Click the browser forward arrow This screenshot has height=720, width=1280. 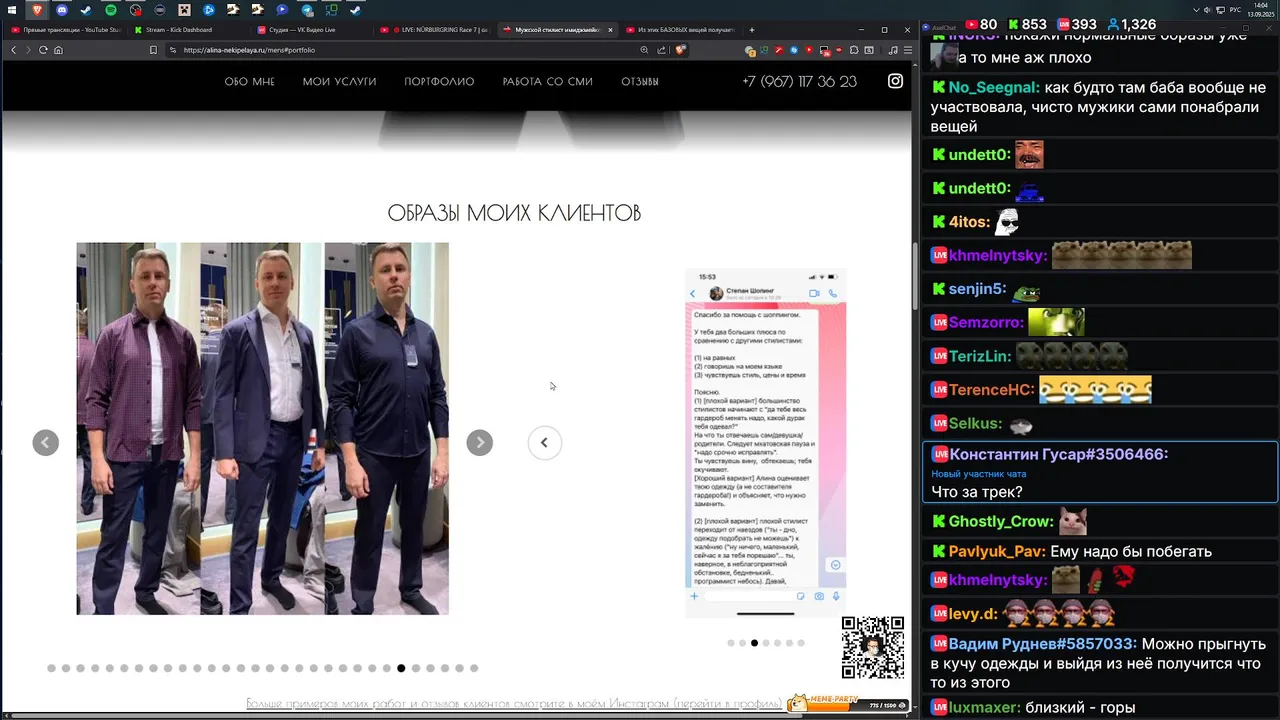(x=27, y=50)
